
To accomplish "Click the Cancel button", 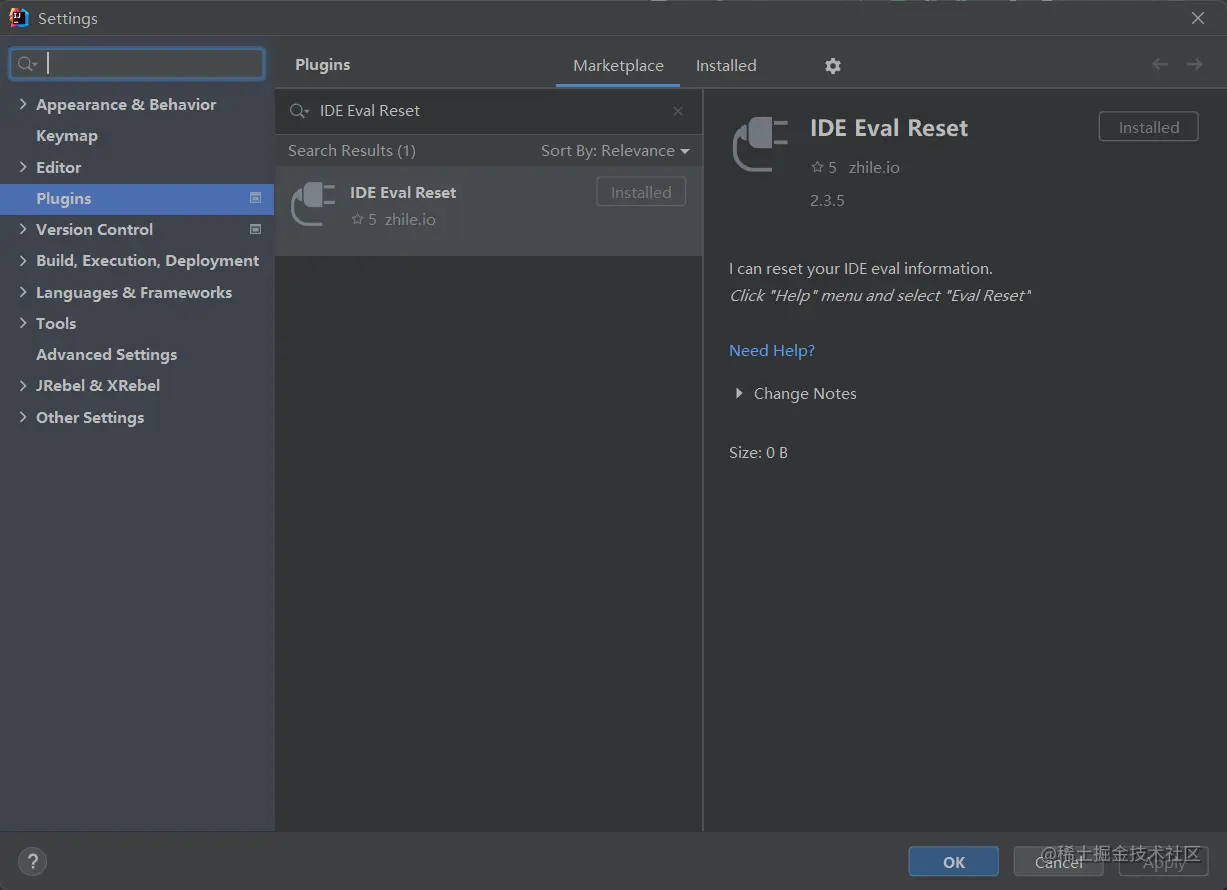I will tap(1059, 862).
